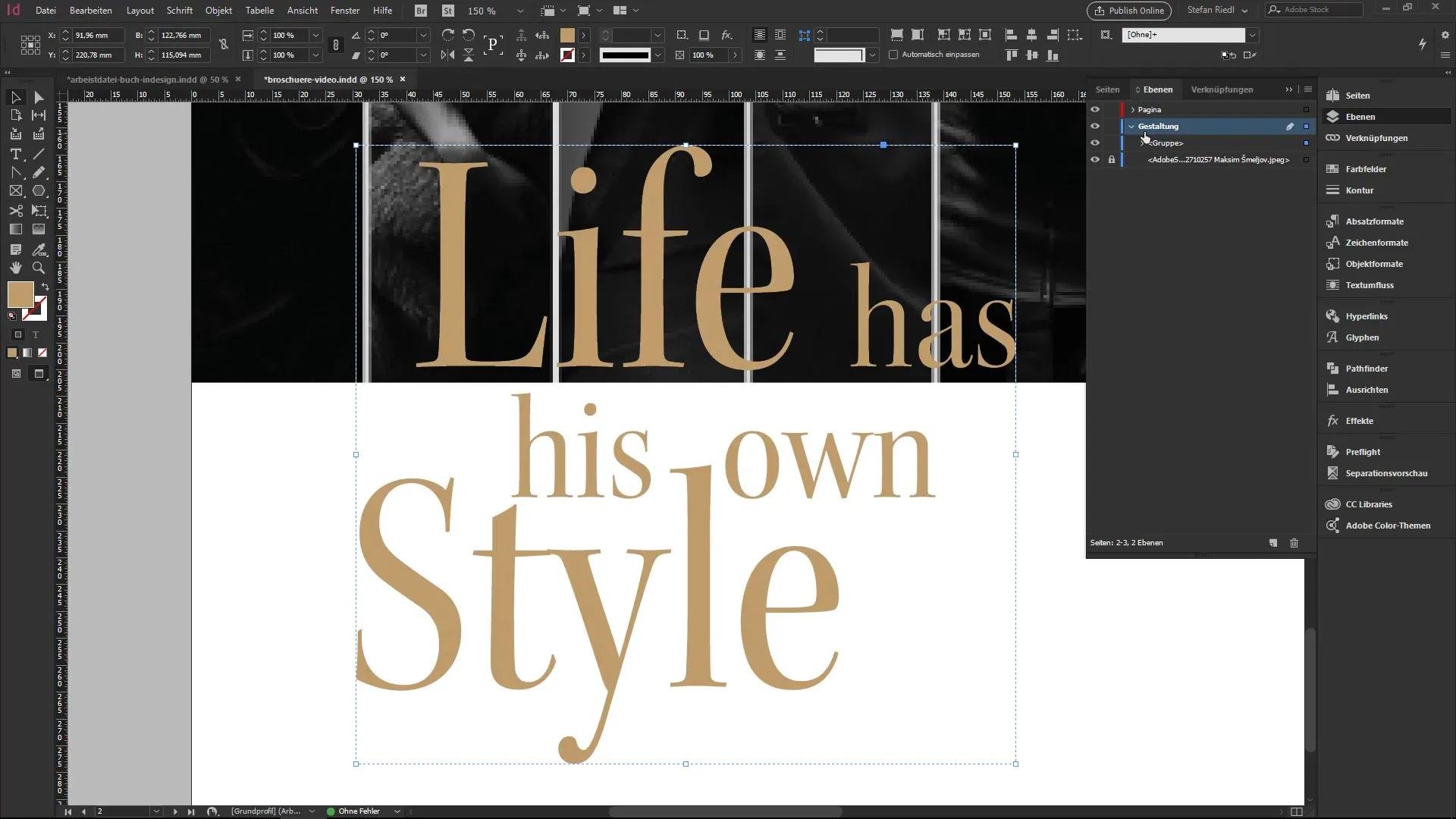This screenshot has height=819, width=1456.
Task: Select the Hand tool
Action: 15,268
